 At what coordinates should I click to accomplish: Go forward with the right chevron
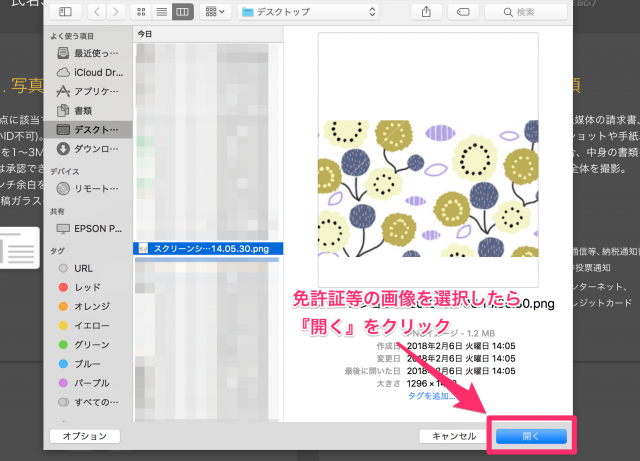pyautogui.click(x=116, y=12)
